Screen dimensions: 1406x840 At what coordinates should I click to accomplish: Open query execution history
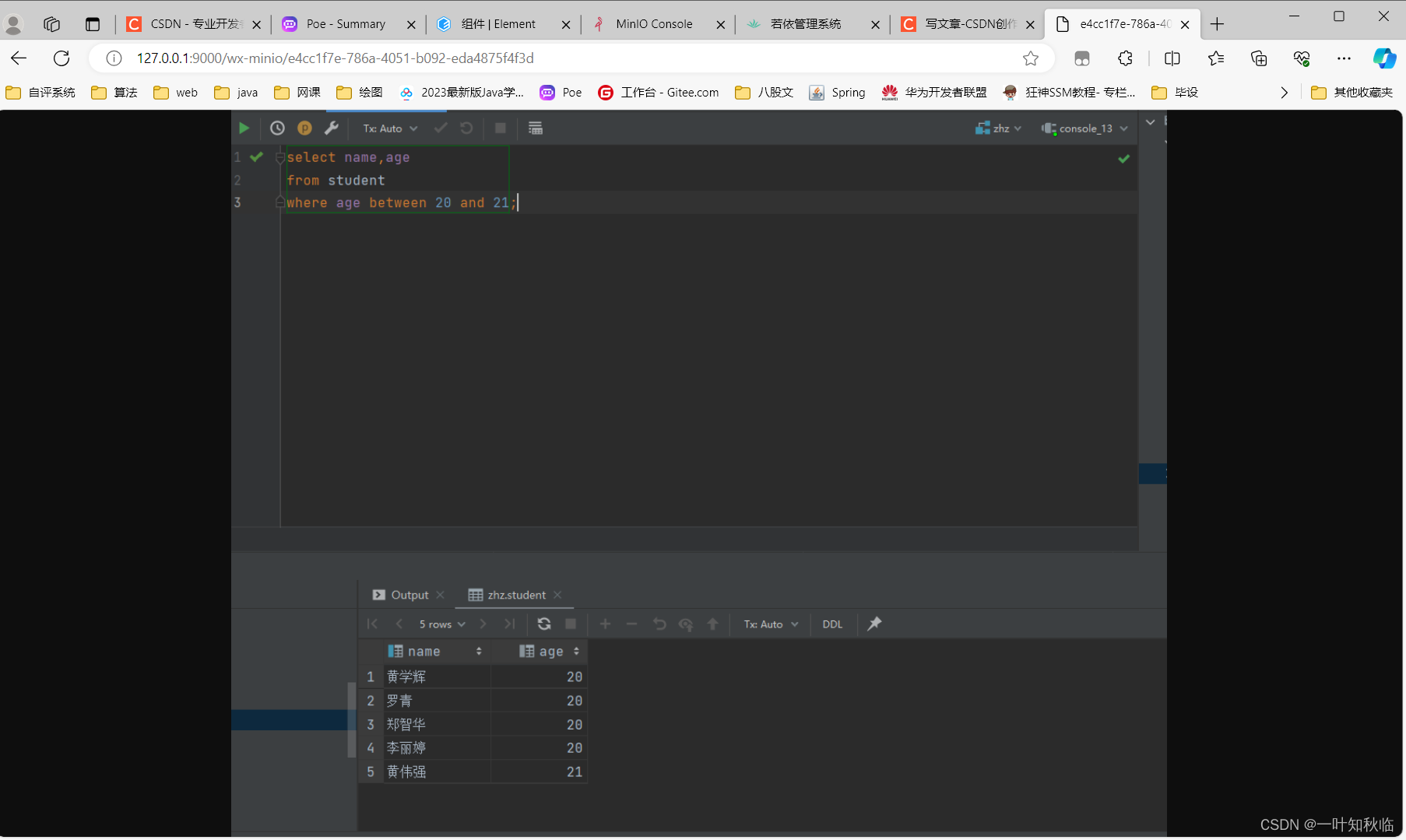pyautogui.click(x=277, y=128)
